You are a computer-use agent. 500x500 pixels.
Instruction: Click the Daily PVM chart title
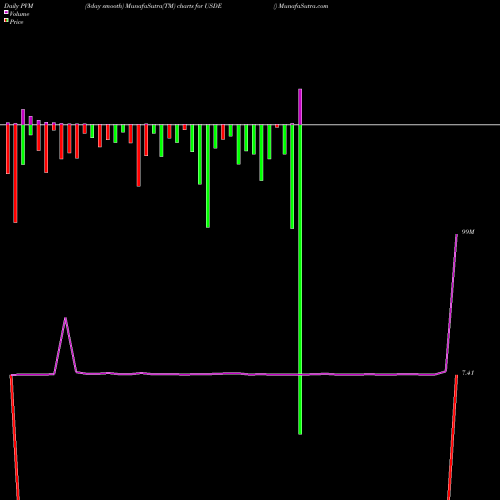click(x=19, y=6)
